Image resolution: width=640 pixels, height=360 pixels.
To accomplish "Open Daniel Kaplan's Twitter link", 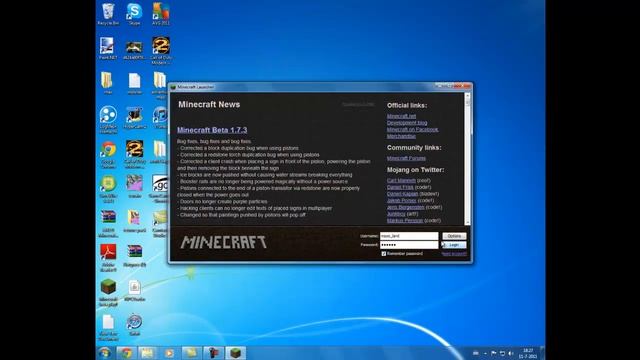I will coord(402,194).
